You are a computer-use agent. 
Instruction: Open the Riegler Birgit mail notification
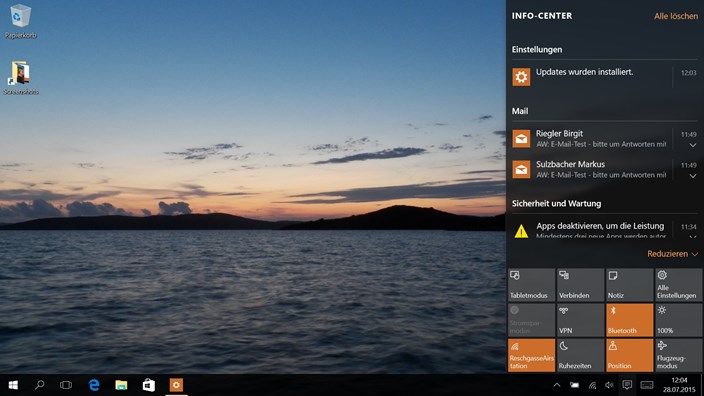click(x=604, y=138)
